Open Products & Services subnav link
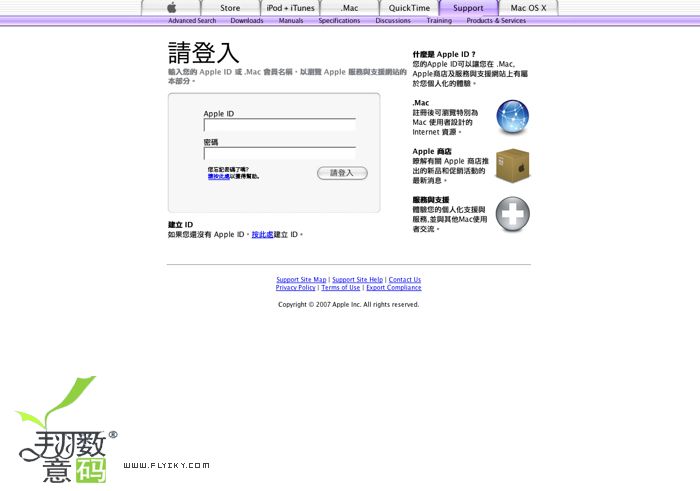700x491 pixels. 496,21
